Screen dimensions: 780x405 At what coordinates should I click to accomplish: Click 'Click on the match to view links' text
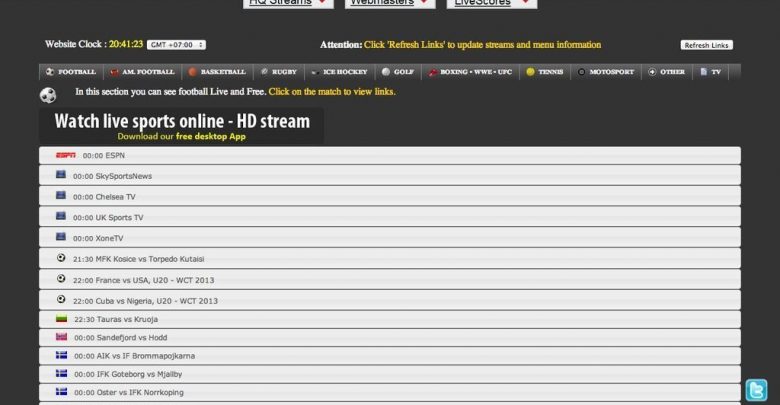(x=332, y=92)
